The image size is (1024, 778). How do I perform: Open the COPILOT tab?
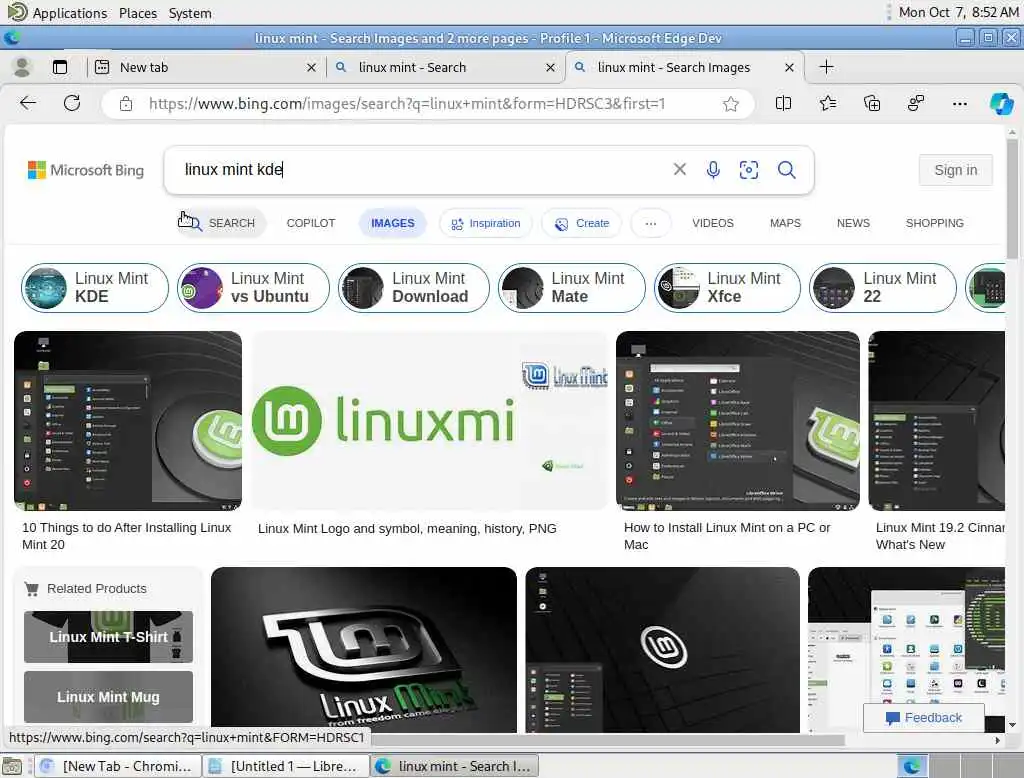click(x=311, y=223)
